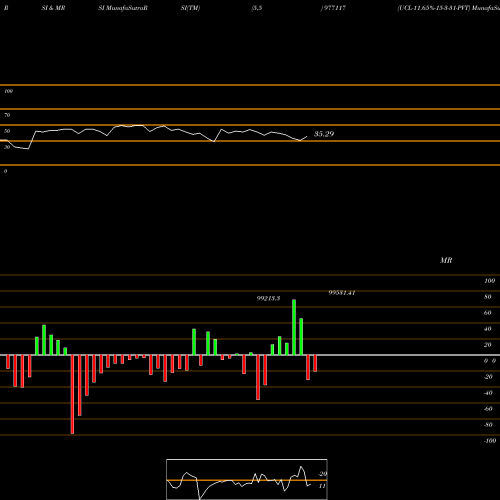Click the MR panel title label
Image resolution: width=500 pixels, height=500 pixels.
pyautogui.click(x=446, y=260)
